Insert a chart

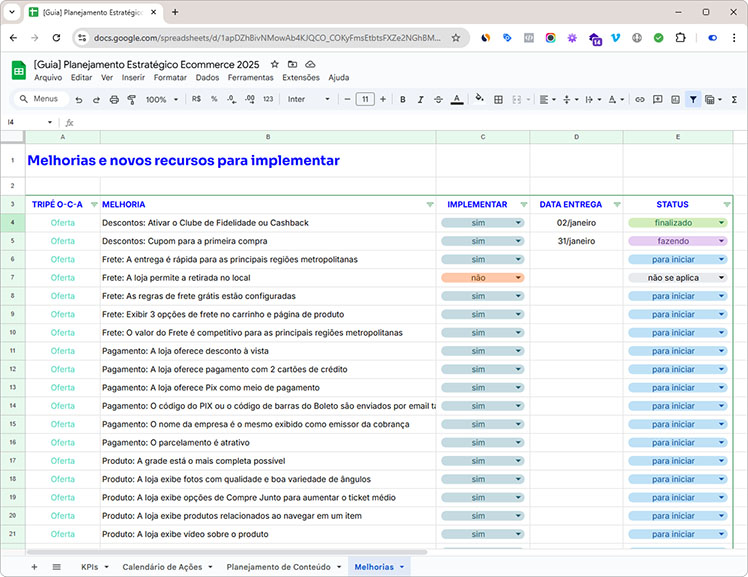pyautogui.click(x=675, y=99)
